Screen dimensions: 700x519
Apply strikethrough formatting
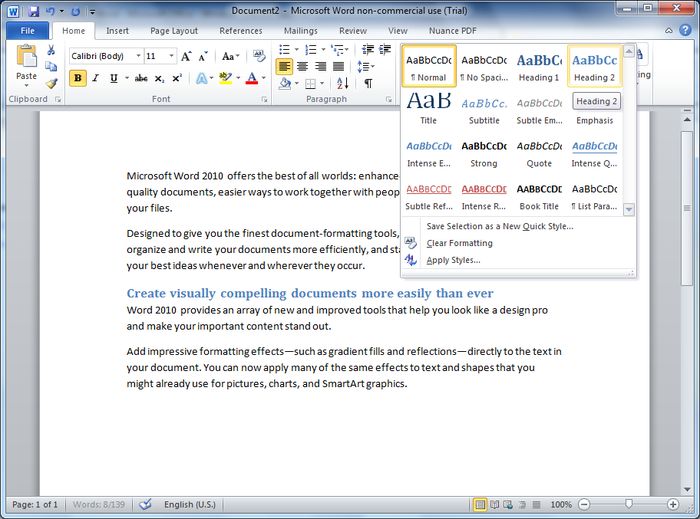141,79
